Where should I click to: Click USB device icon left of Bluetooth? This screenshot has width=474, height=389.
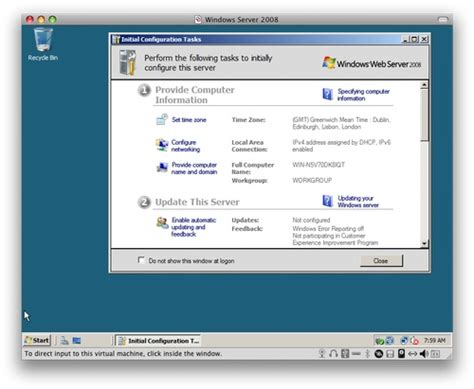coord(356,353)
